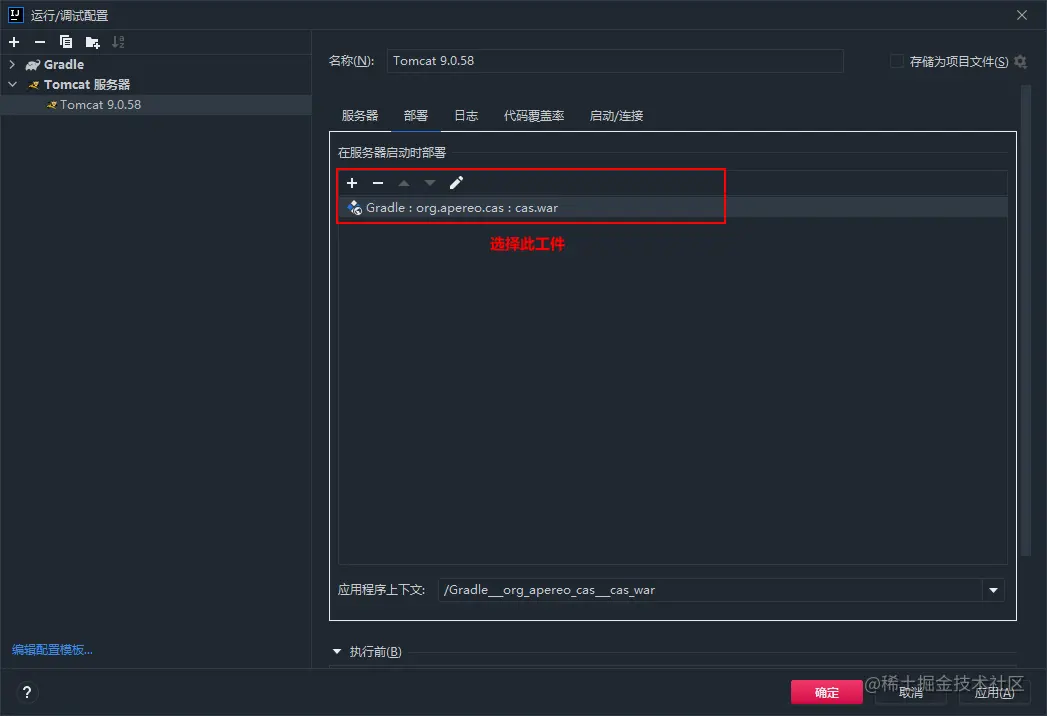Copy the configuration with duplicate icon
This screenshot has height=716, width=1047.
[x=65, y=42]
